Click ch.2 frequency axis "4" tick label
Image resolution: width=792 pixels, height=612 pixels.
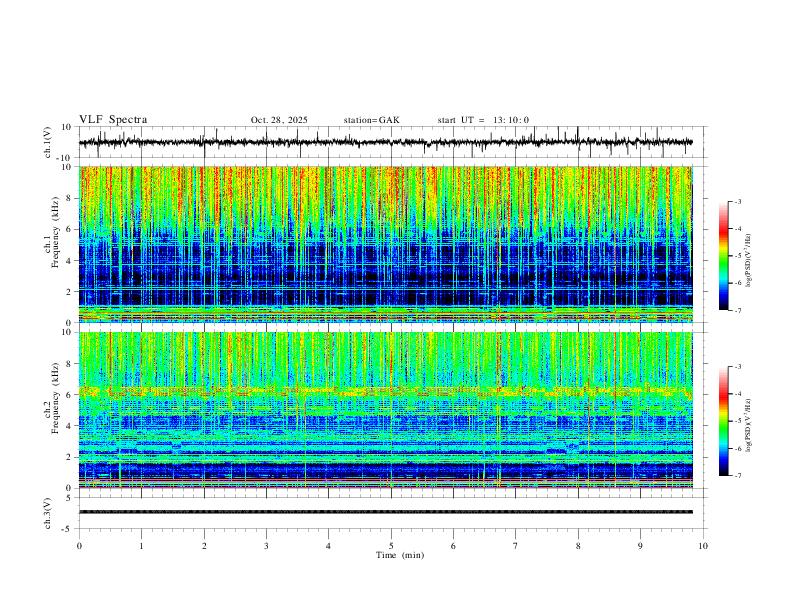69,426
